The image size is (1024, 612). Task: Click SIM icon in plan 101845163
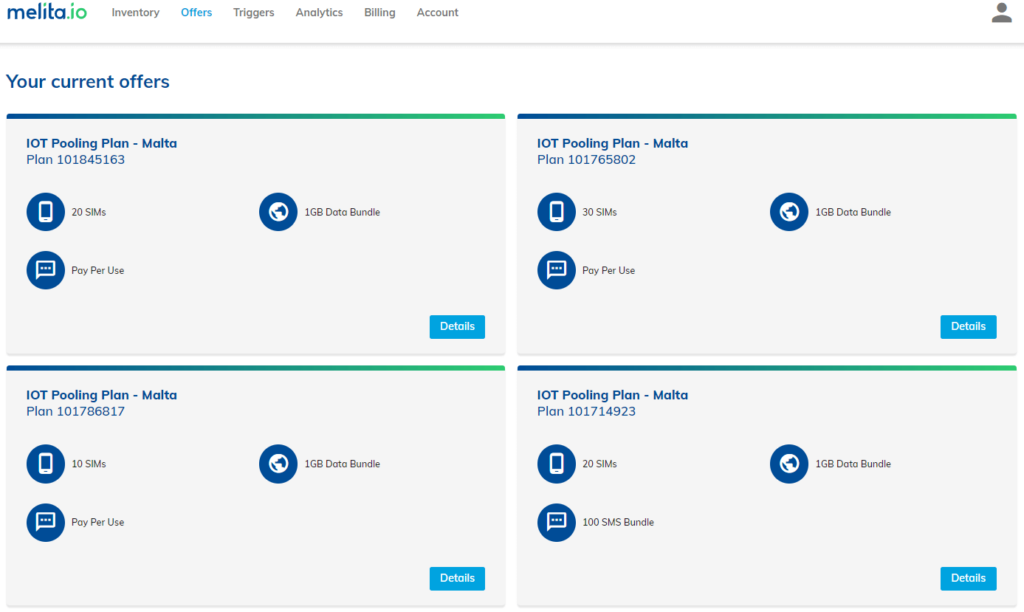(x=45, y=212)
